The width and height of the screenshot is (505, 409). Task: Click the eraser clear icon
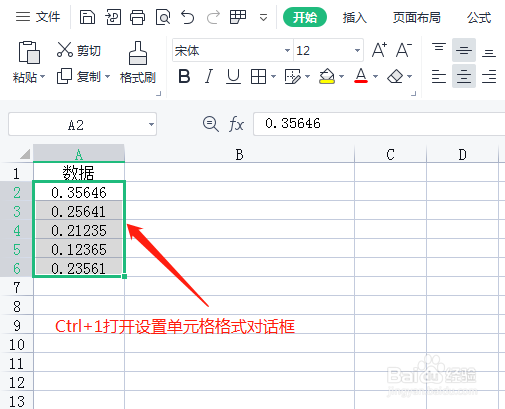[x=395, y=77]
